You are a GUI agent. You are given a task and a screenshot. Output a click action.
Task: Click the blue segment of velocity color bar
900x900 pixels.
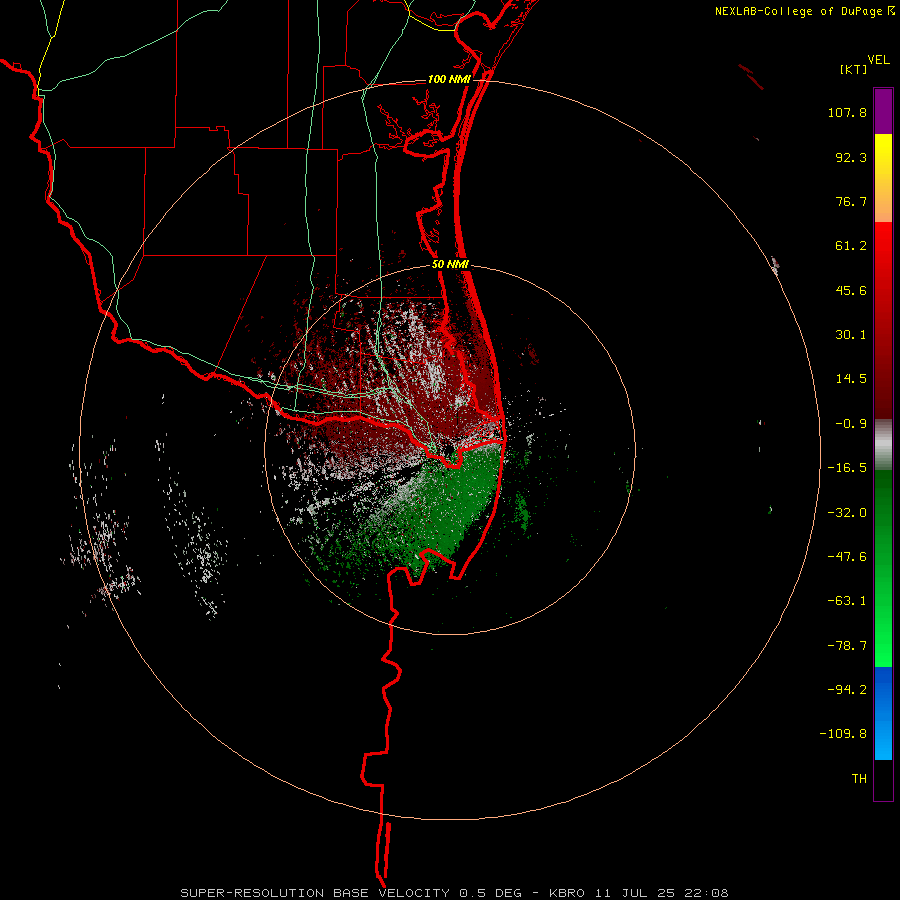coord(883,713)
